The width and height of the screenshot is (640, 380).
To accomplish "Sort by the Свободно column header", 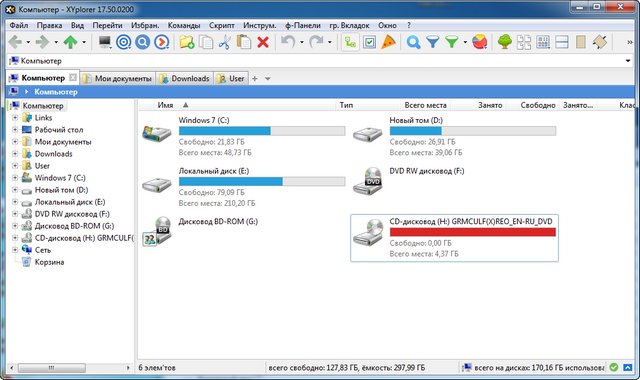I will [x=538, y=105].
